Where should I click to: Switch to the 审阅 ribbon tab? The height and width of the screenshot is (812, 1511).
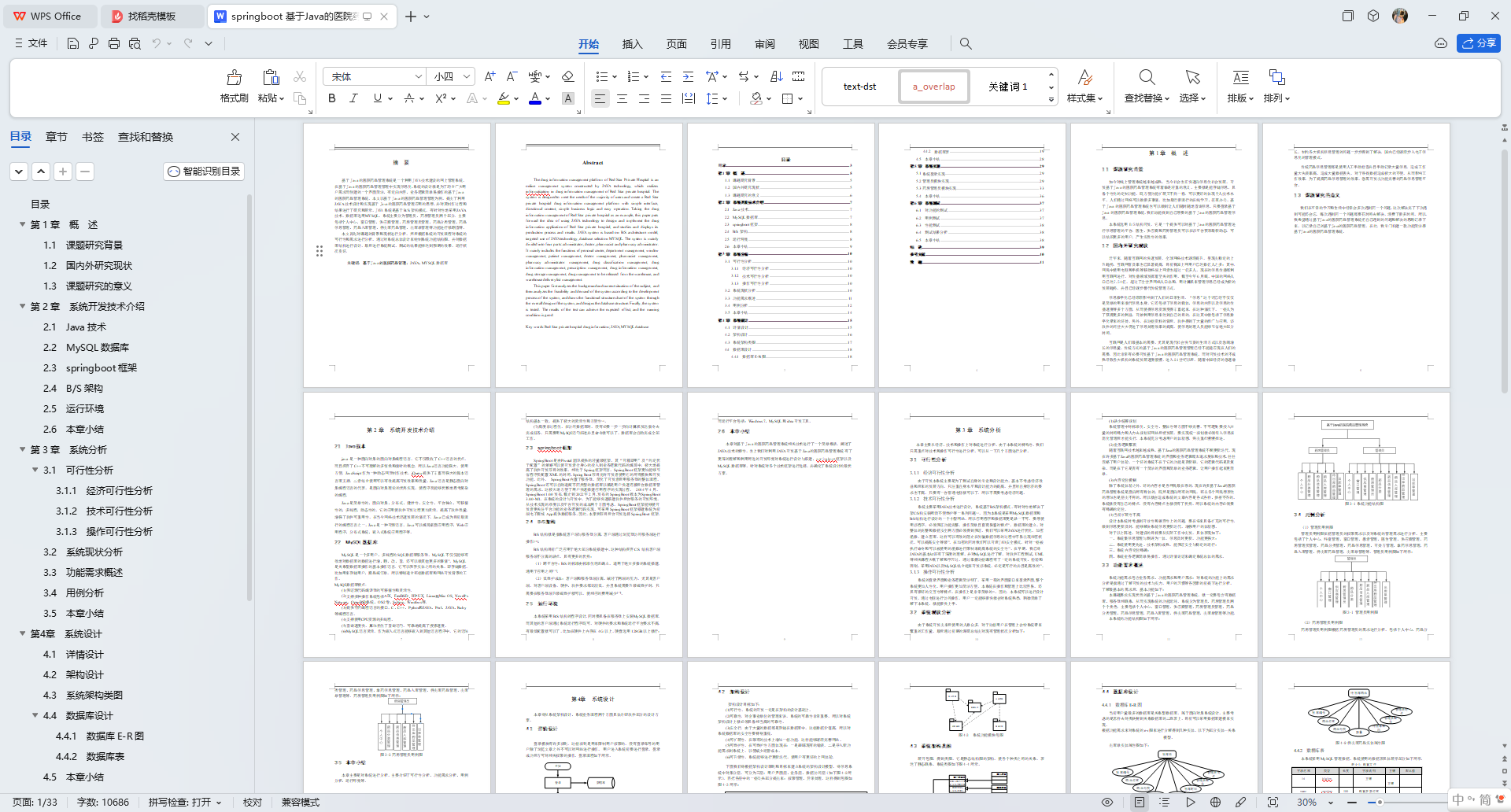coord(765,44)
